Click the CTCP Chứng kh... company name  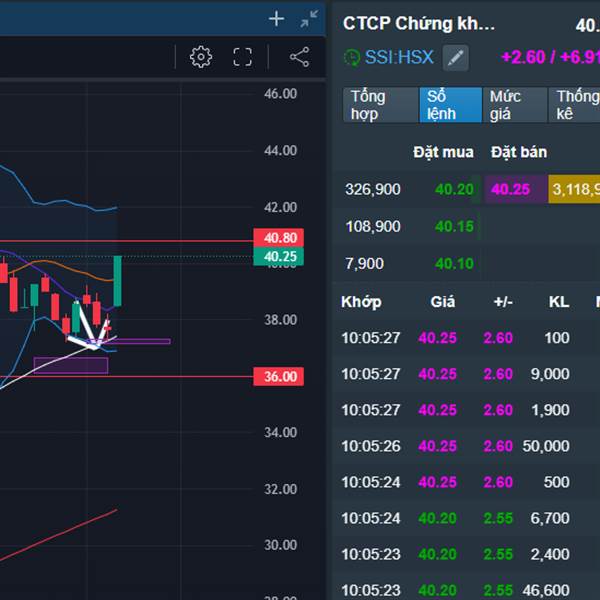pos(418,24)
